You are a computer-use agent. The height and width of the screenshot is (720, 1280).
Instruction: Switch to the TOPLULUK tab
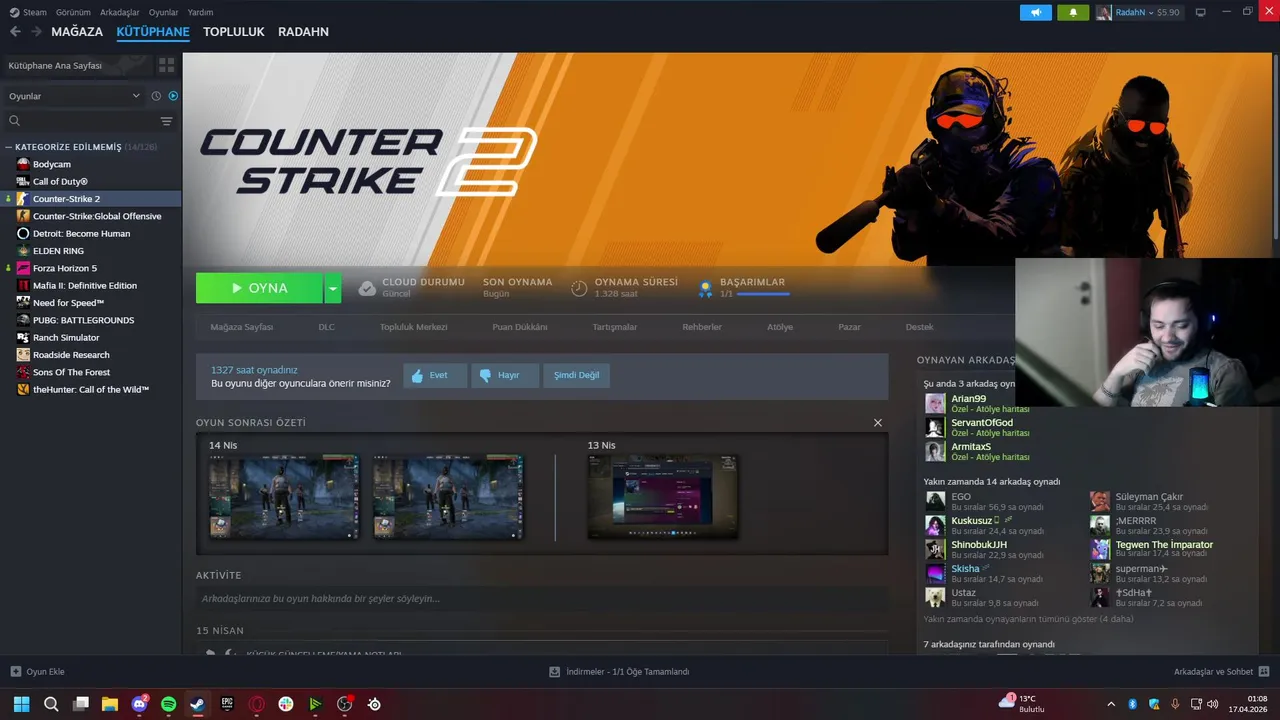pos(234,32)
